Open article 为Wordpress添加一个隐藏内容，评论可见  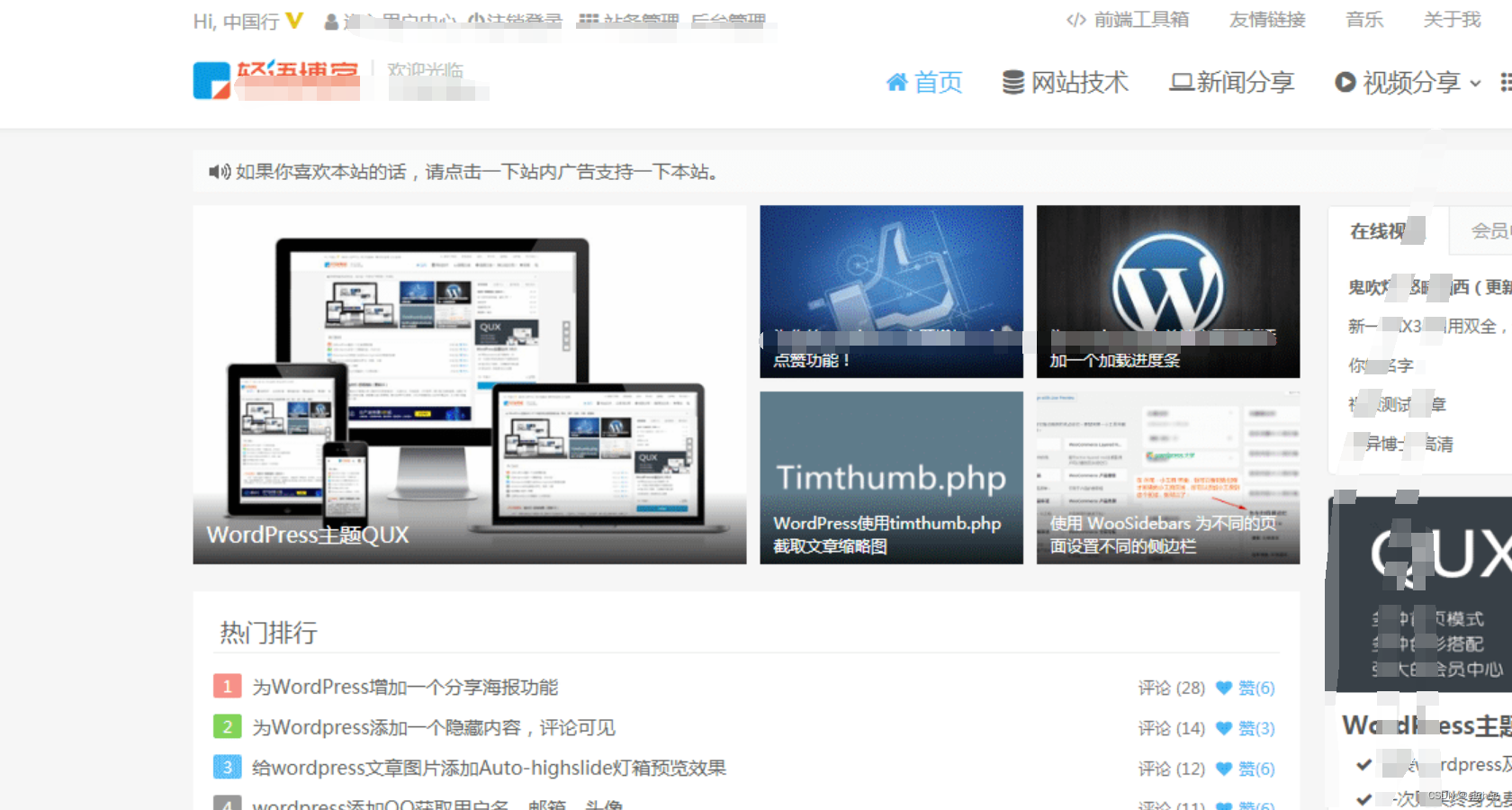pyautogui.click(x=434, y=727)
